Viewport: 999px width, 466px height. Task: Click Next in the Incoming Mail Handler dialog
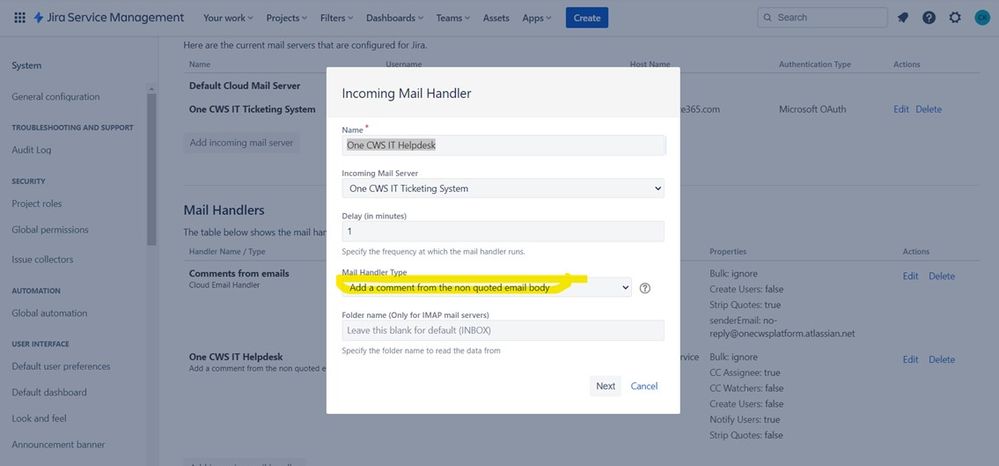pyautogui.click(x=605, y=386)
